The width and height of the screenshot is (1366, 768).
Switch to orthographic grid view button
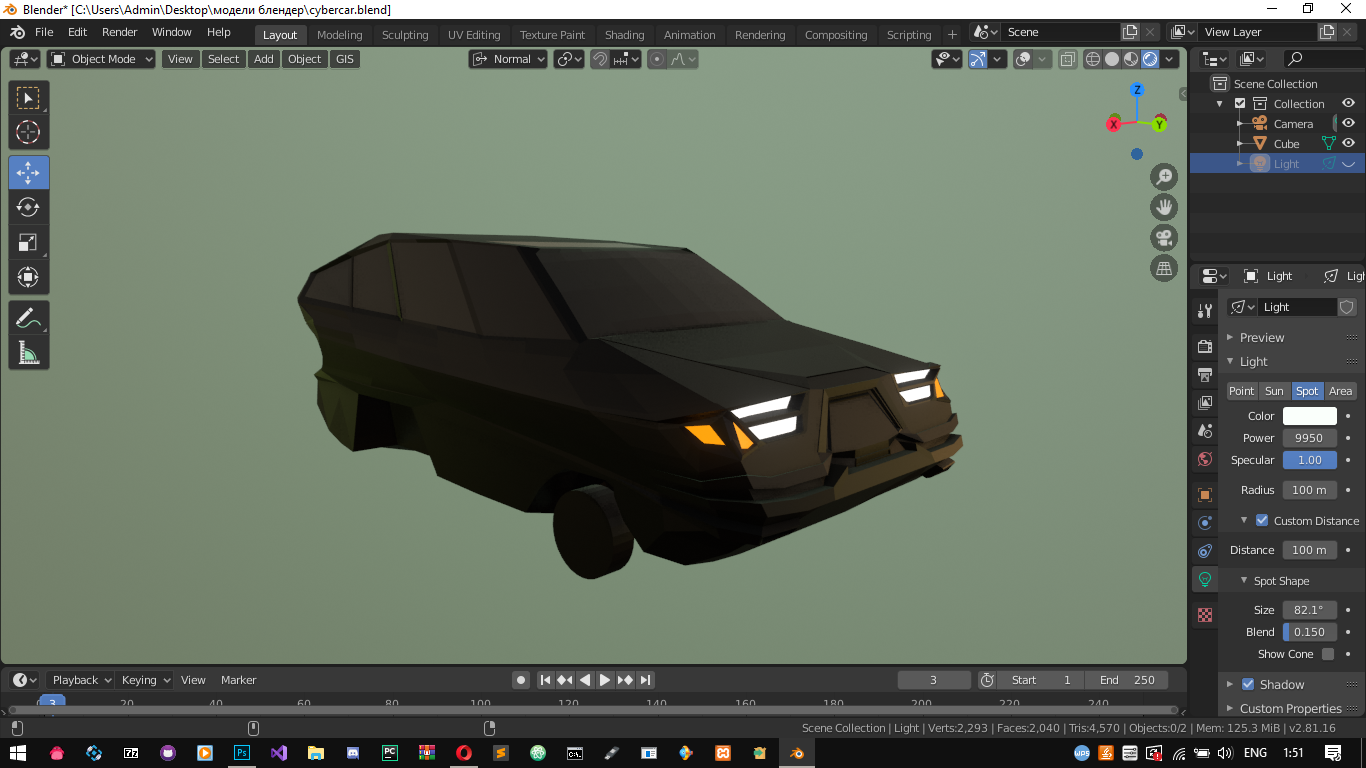[x=1164, y=268]
